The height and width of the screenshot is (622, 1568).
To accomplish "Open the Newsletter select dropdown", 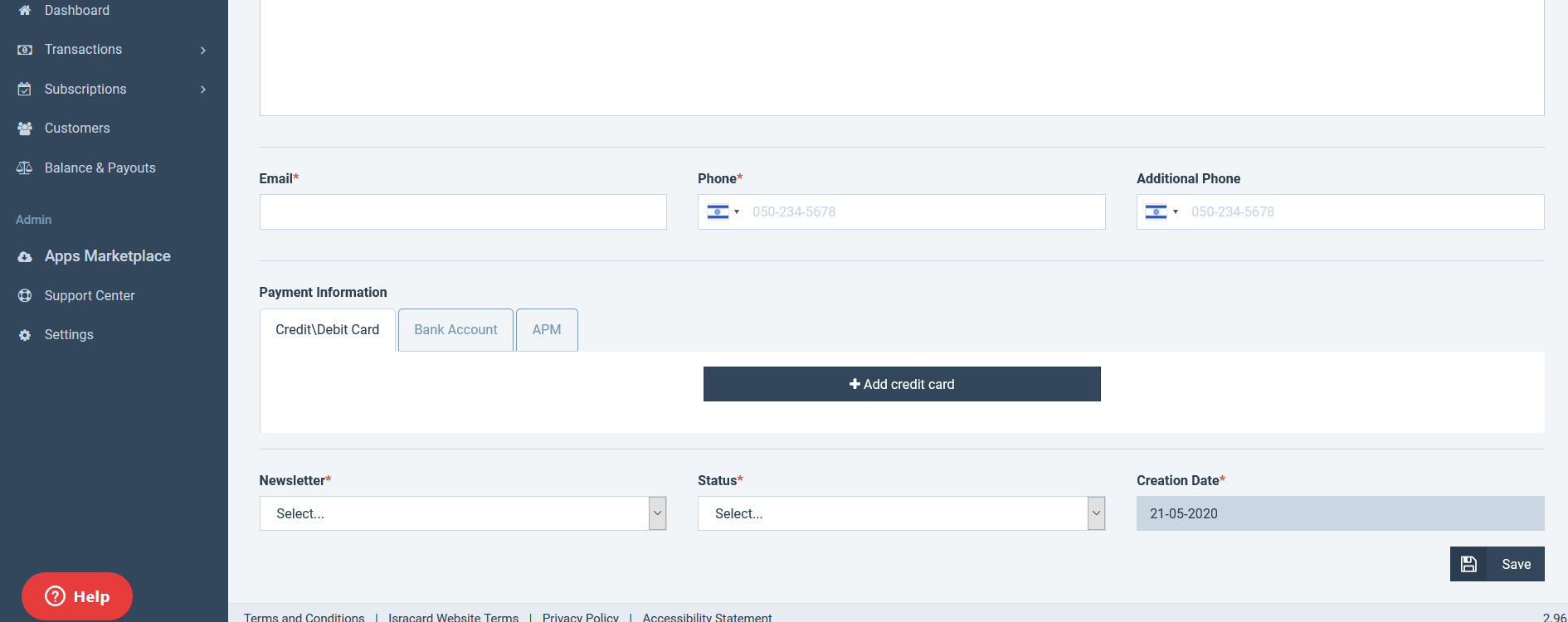I will [463, 513].
